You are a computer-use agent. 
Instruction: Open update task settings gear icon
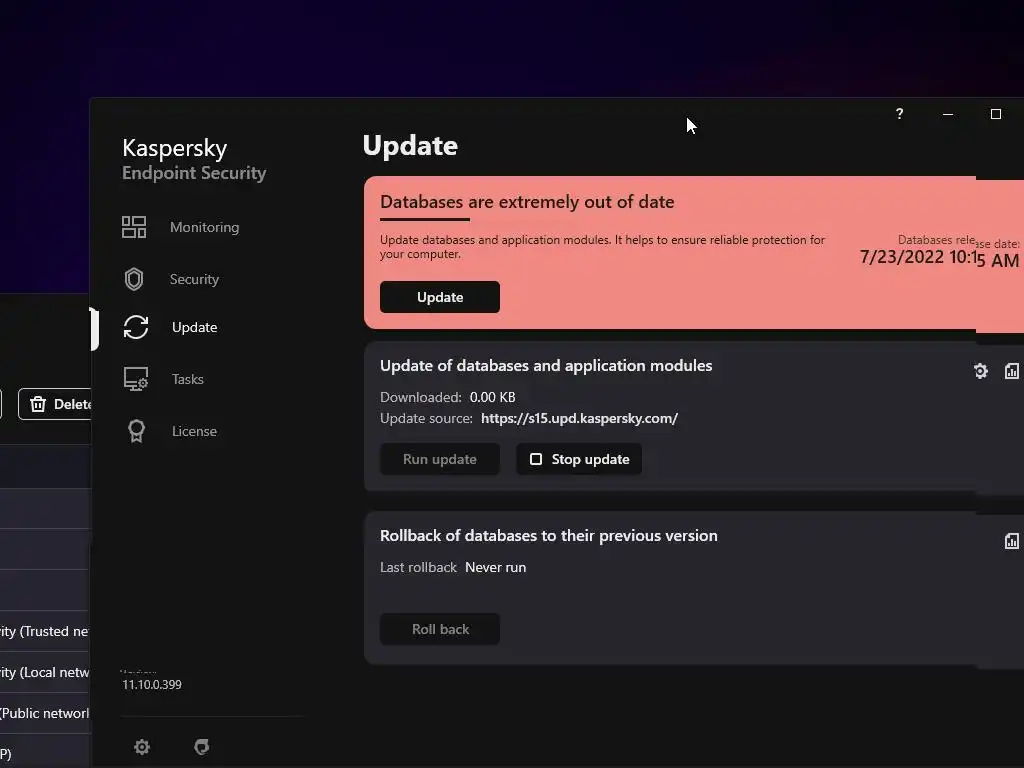980,371
